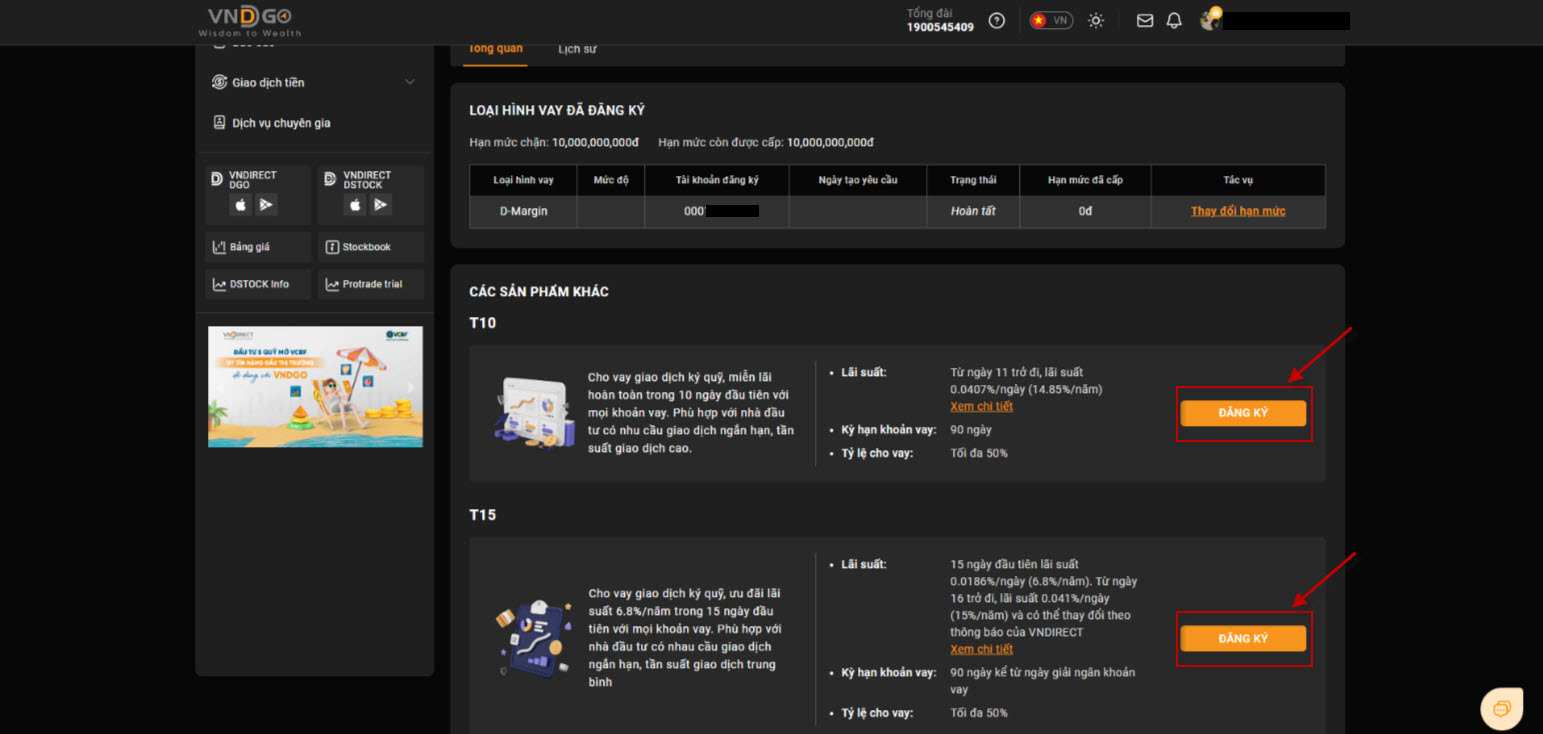Open the mail inbox icon
The height and width of the screenshot is (734, 1543).
1145,20
